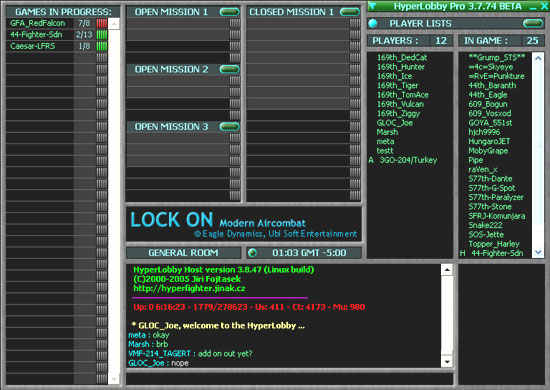Image resolution: width=550 pixels, height=390 pixels.
Task: Select player 169th_Hunter
Action: [401, 67]
